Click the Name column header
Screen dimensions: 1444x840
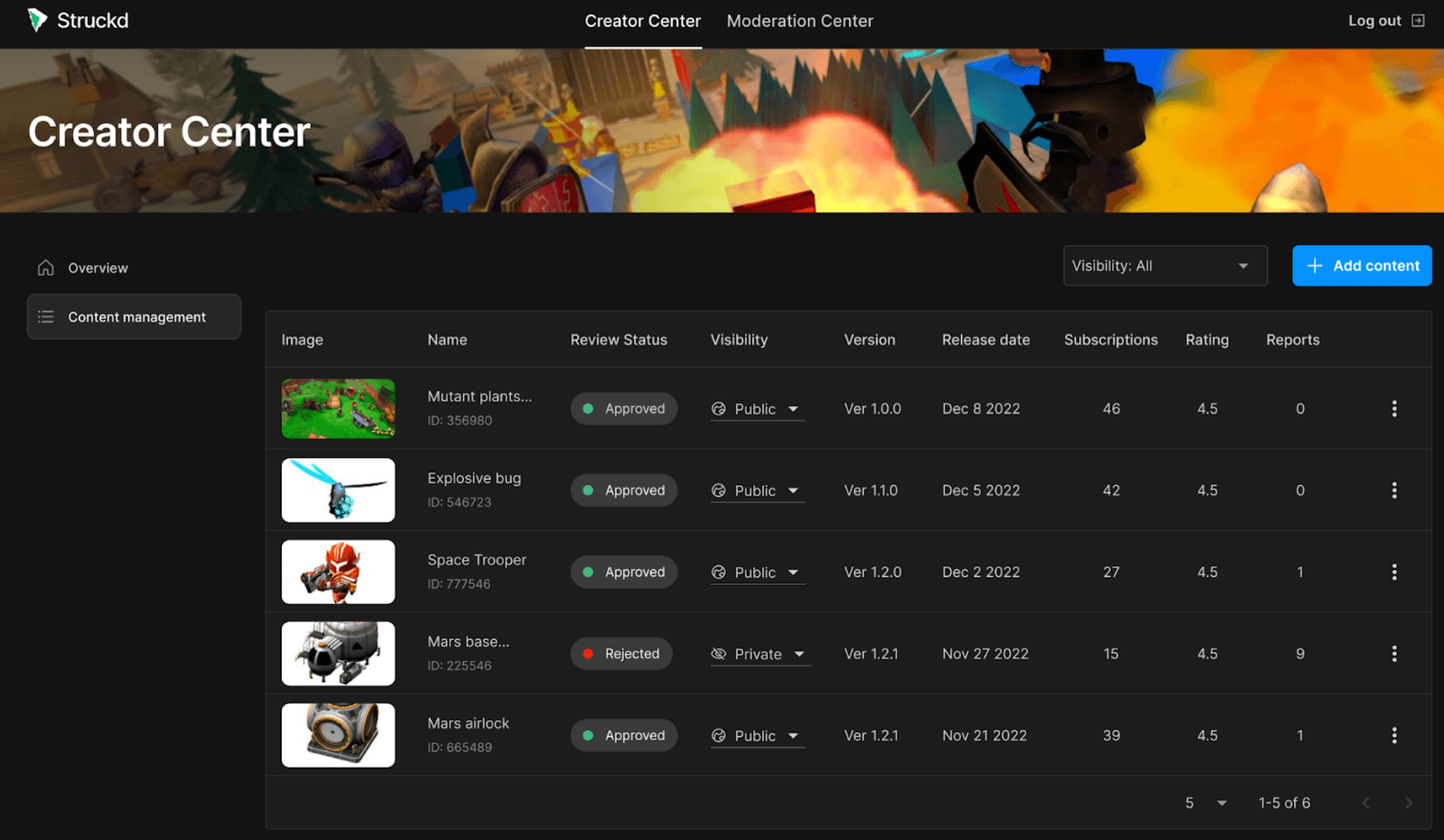click(x=447, y=340)
